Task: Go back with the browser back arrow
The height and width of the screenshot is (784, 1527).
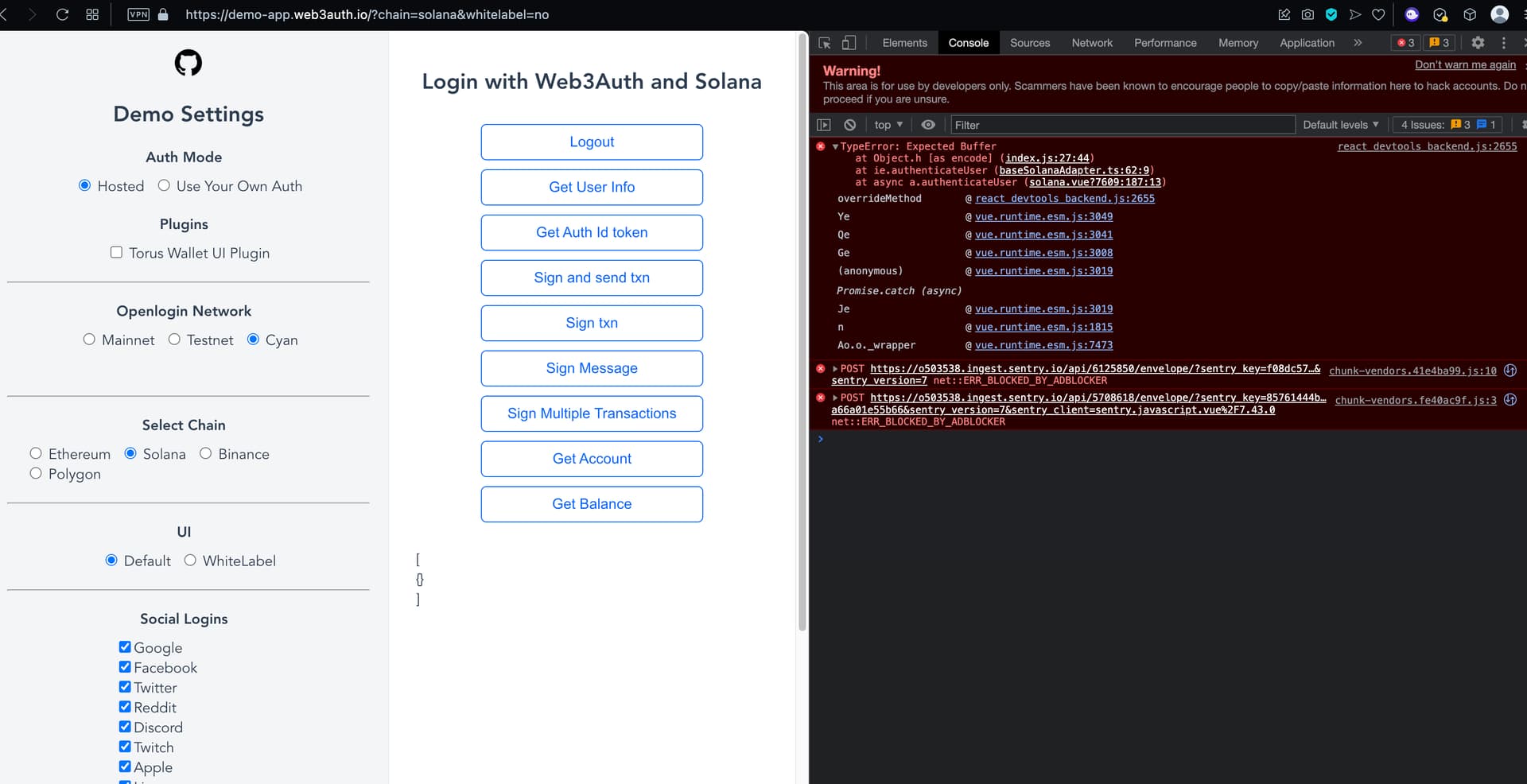Action: pos(4,14)
